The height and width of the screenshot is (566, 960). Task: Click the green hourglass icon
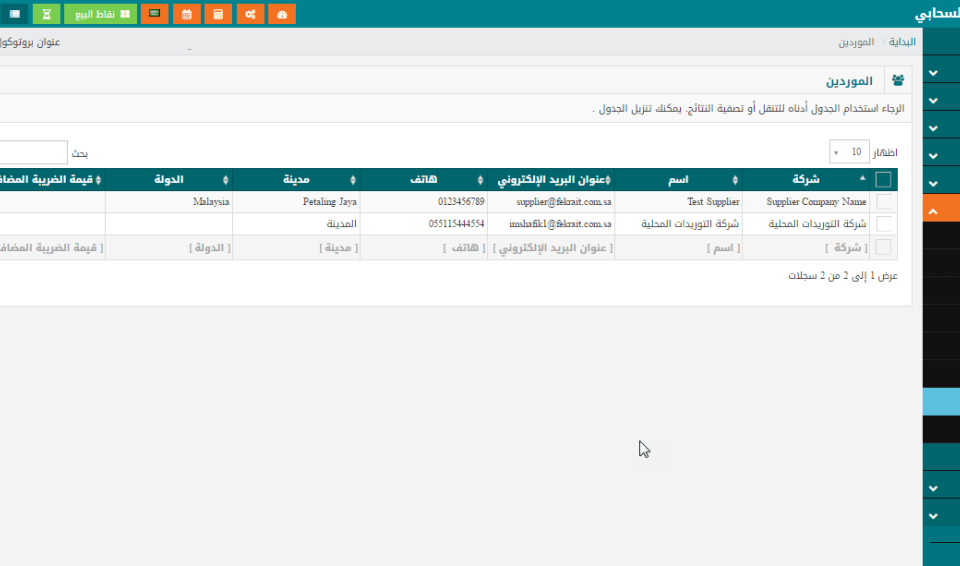(46, 14)
